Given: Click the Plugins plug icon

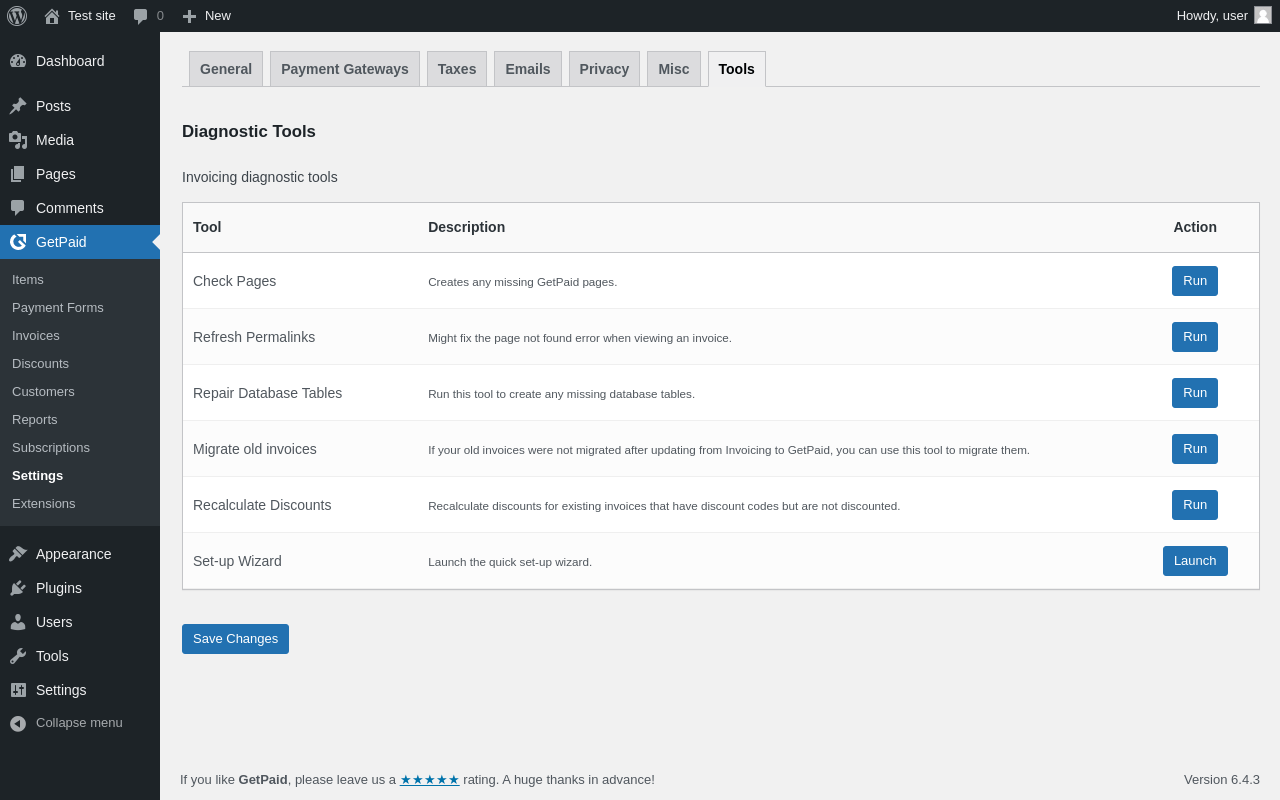Looking at the screenshot, I should click(x=18, y=588).
